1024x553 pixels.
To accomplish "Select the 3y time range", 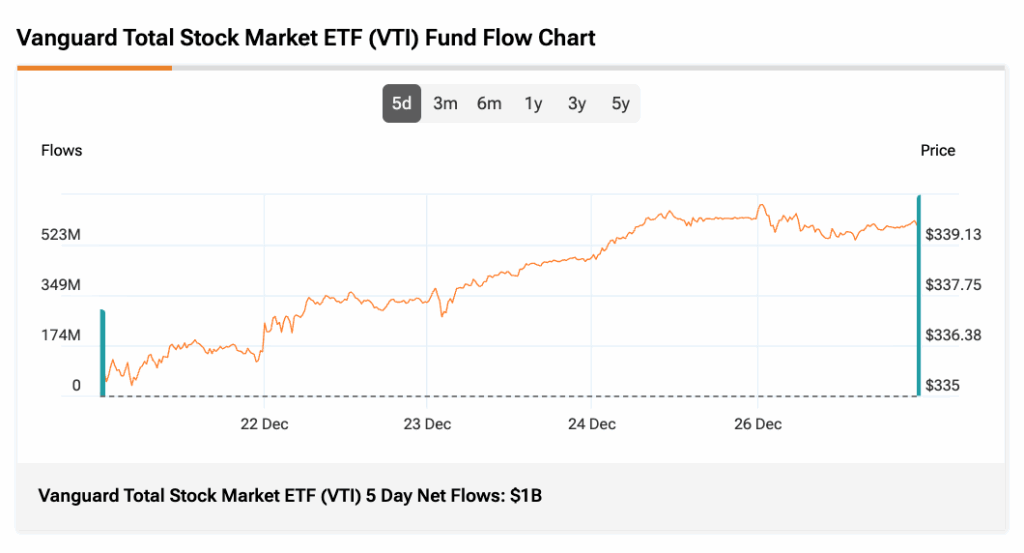I will (x=577, y=103).
